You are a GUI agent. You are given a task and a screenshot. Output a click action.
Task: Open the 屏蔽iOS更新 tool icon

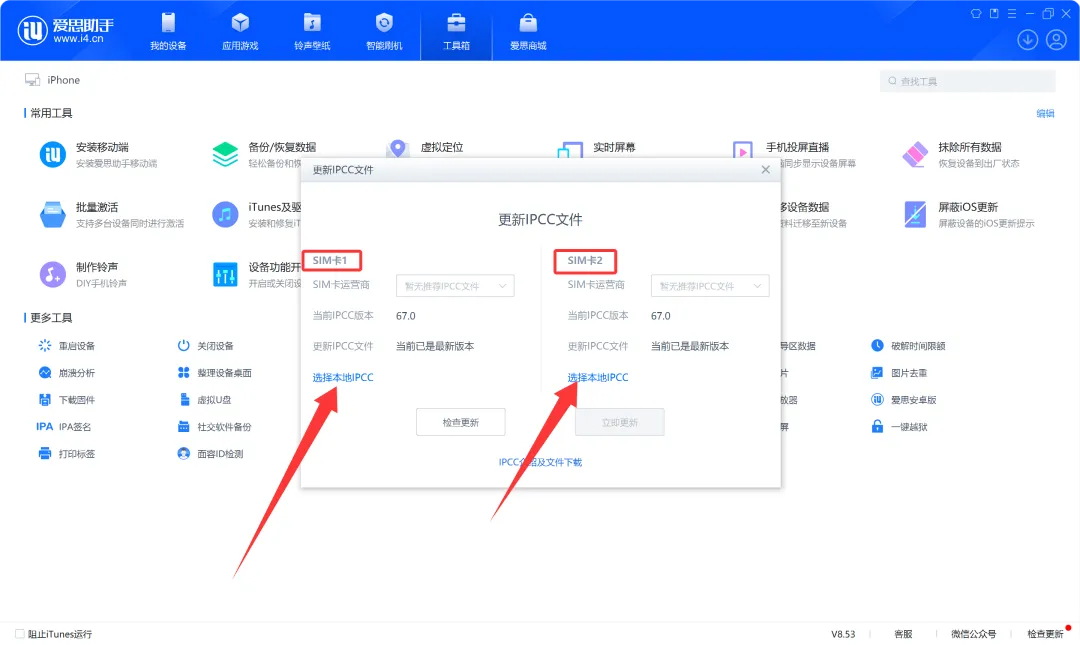click(x=915, y=214)
